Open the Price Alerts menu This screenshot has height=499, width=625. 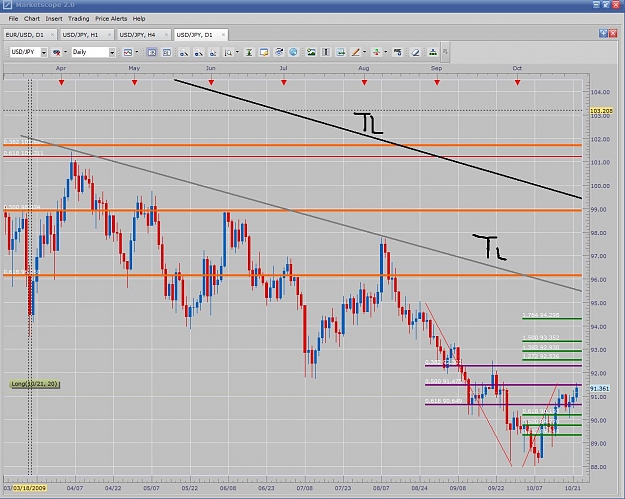pos(111,19)
